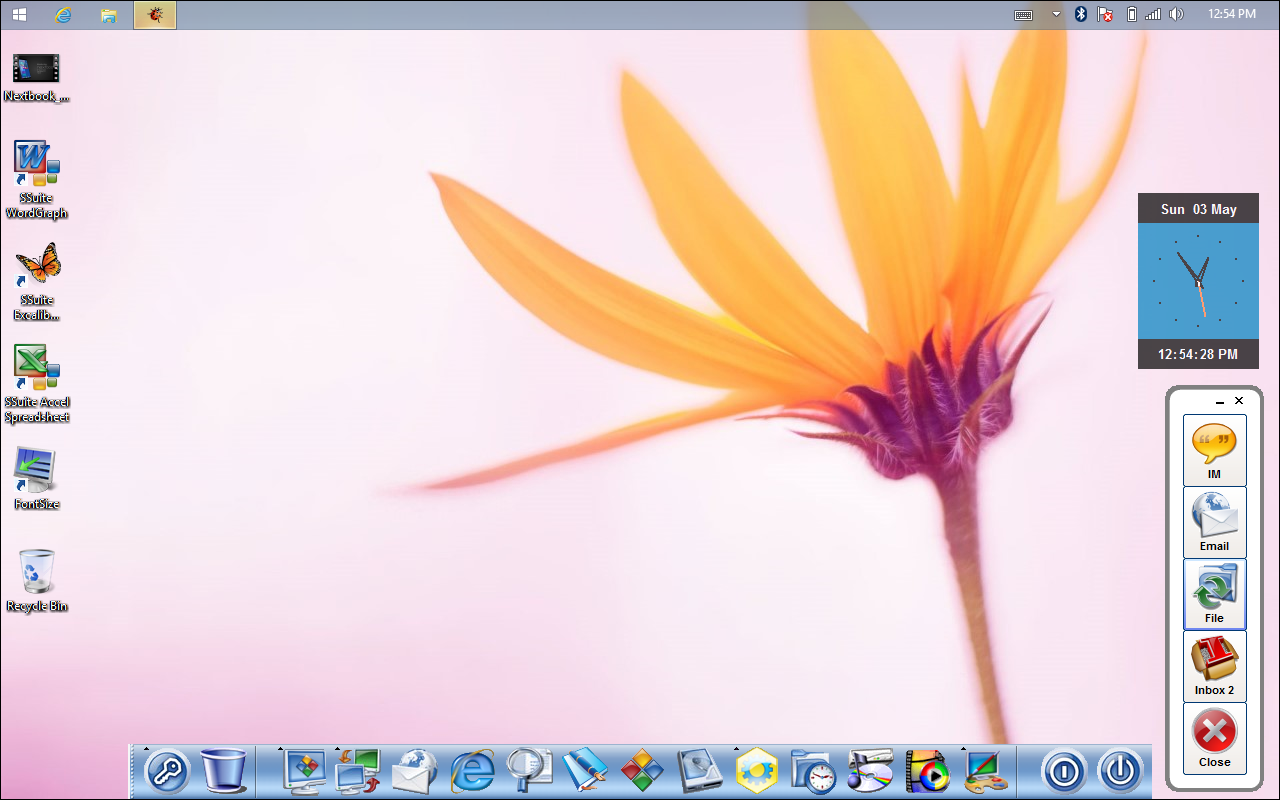Image resolution: width=1280 pixels, height=800 pixels.
Task: Click the dock standby button left of power
Action: [x=1064, y=771]
